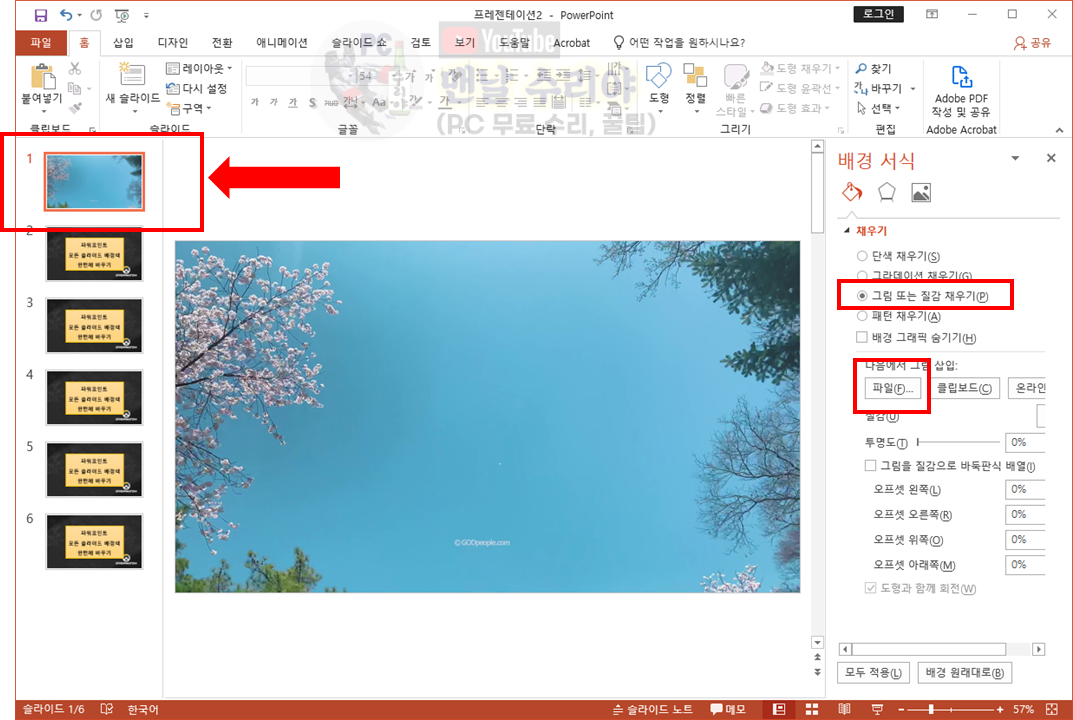Open ribbon display options button
The width and height of the screenshot is (1073, 720).
click(x=932, y=14)
